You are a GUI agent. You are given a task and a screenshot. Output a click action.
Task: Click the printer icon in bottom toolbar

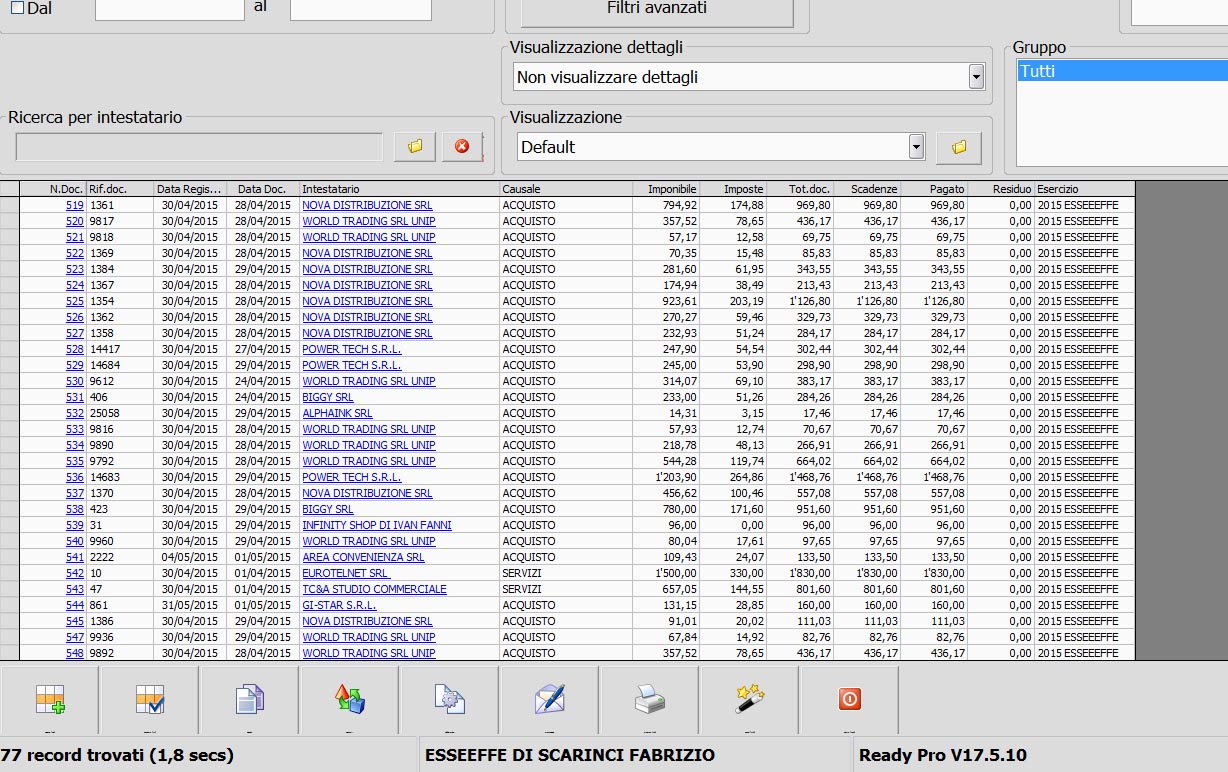pos(650,700)
